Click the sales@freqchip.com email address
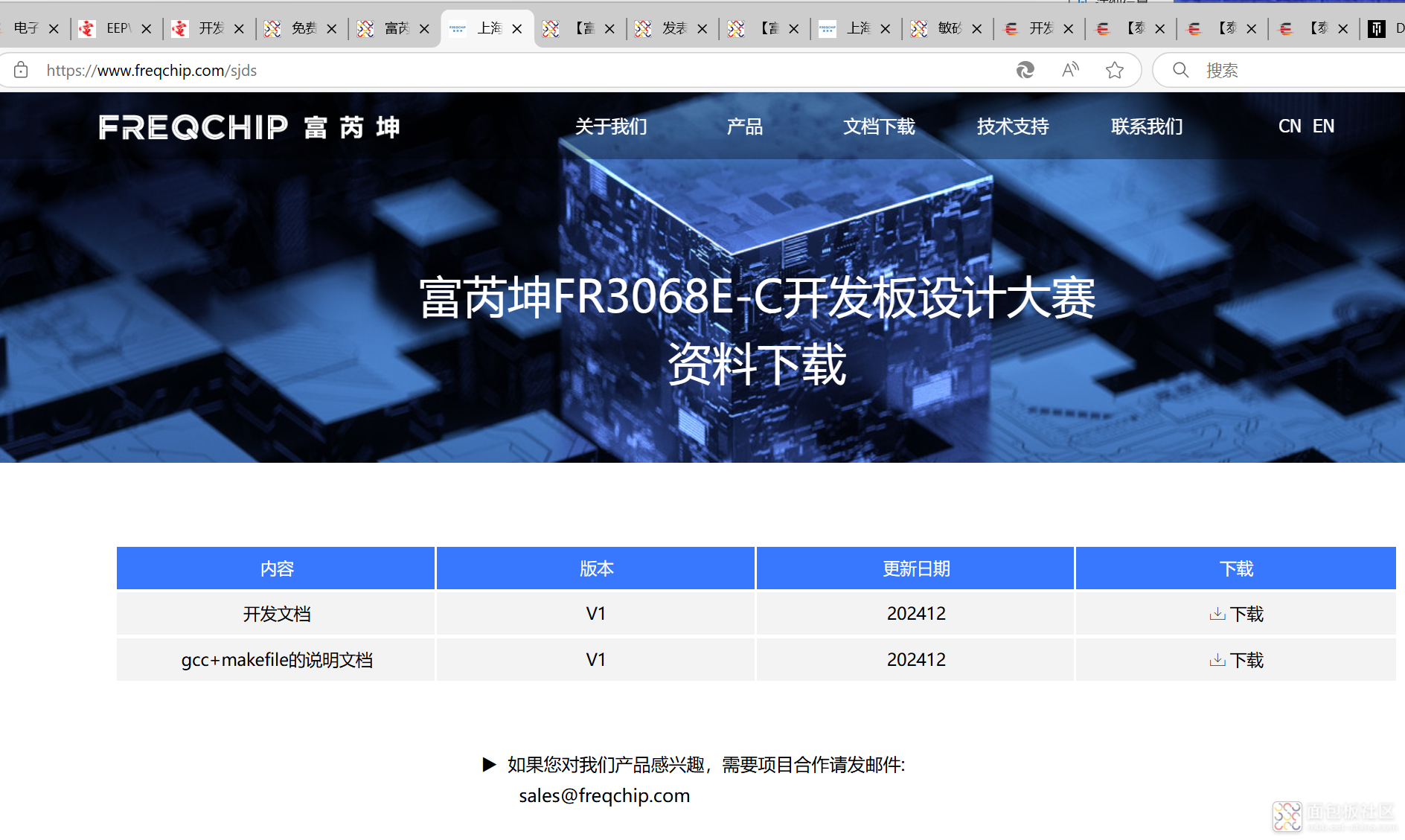 [x=604, y=795]
